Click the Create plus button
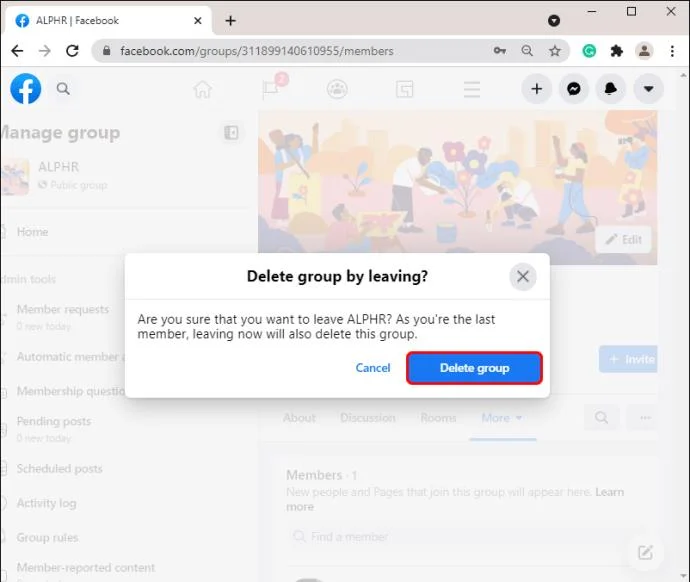The width and height of the screenshot is (690, 582). [536, 89]
